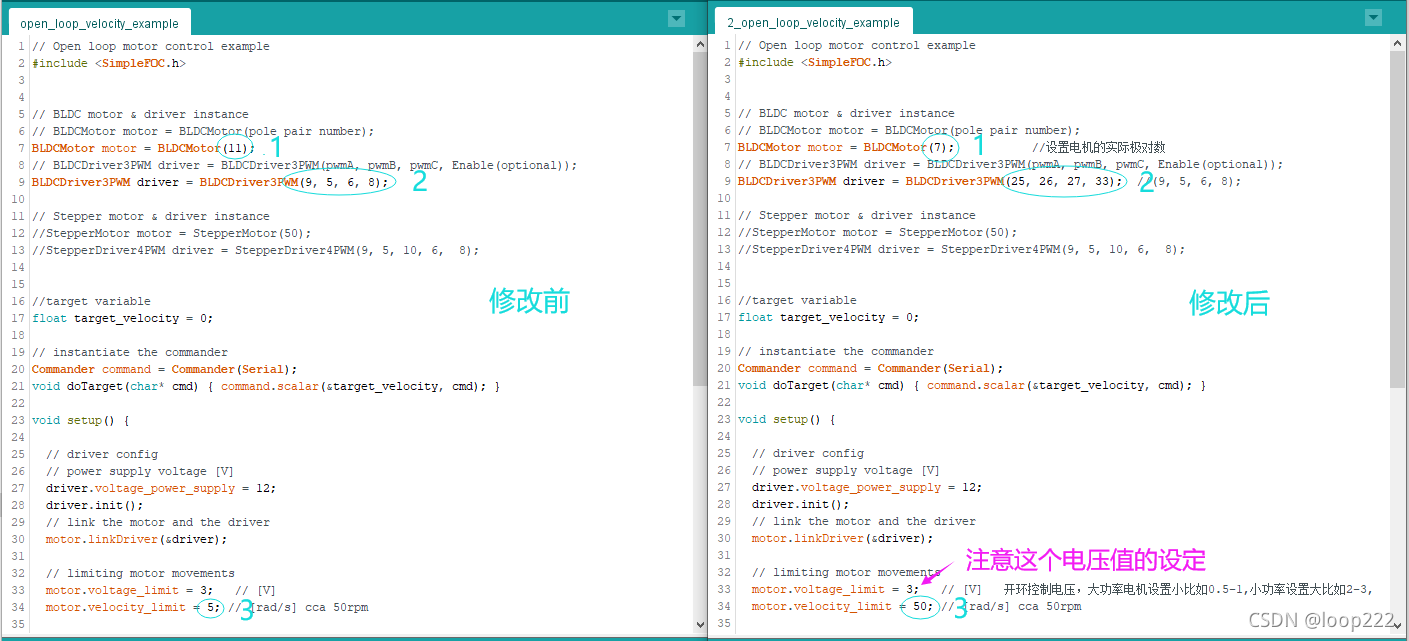The image size is (1409, 641).
Task: Click 'driver.init();' in the open_loop_velocity_example editor
Action: pyautogui.click(x=94, y=505)
